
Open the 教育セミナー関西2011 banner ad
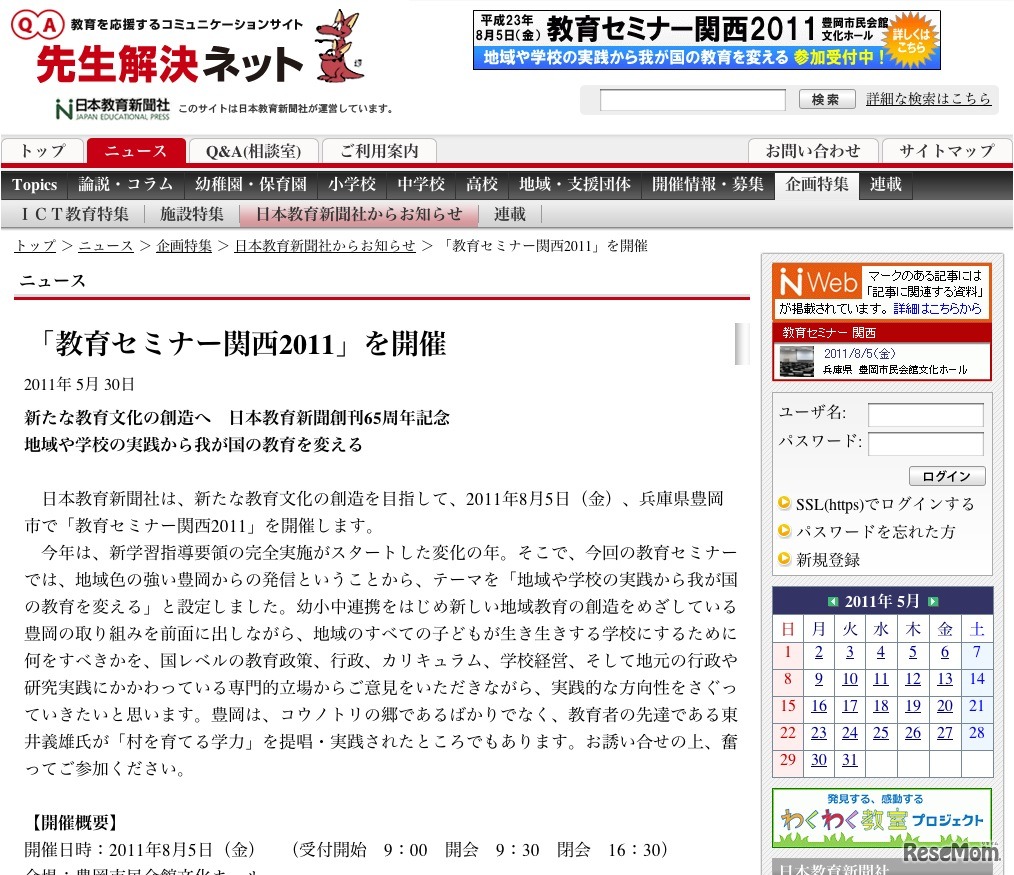pyautogui.click(x=707, y=40)
